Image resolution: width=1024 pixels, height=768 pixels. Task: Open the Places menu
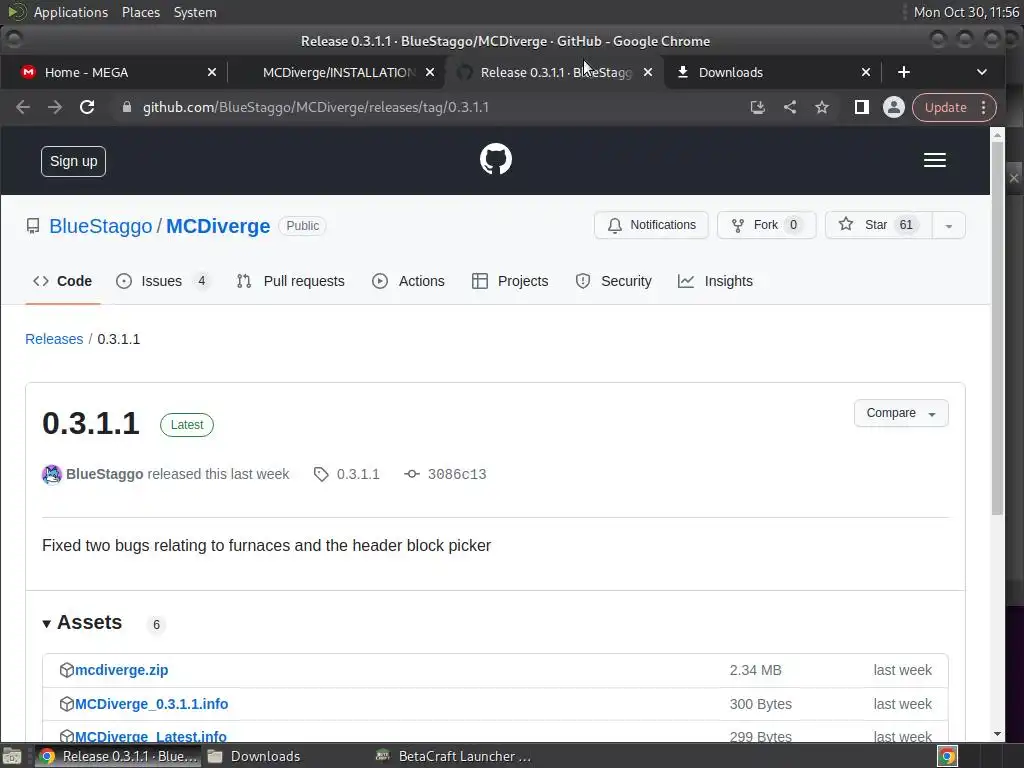[140, 12]
